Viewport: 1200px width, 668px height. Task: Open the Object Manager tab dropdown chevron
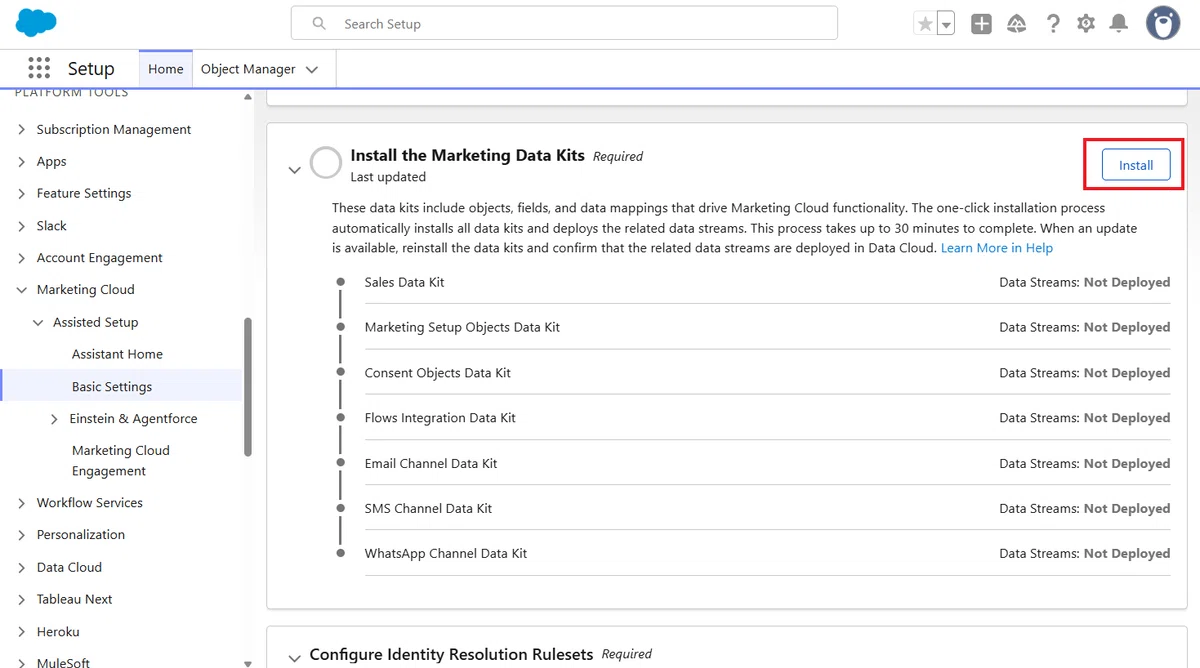tap(312, 69)
